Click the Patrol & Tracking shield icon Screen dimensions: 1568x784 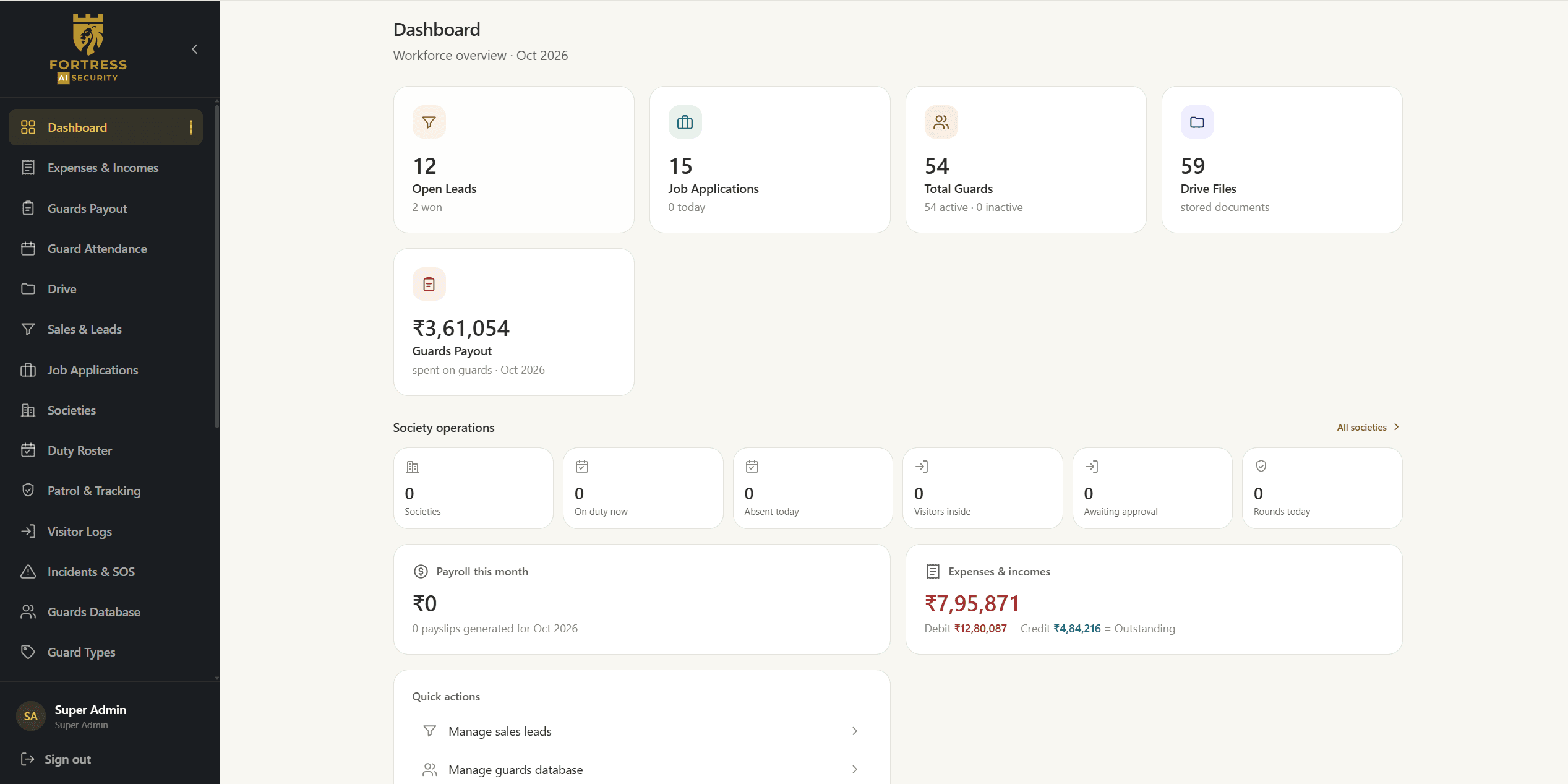[28, 491]
